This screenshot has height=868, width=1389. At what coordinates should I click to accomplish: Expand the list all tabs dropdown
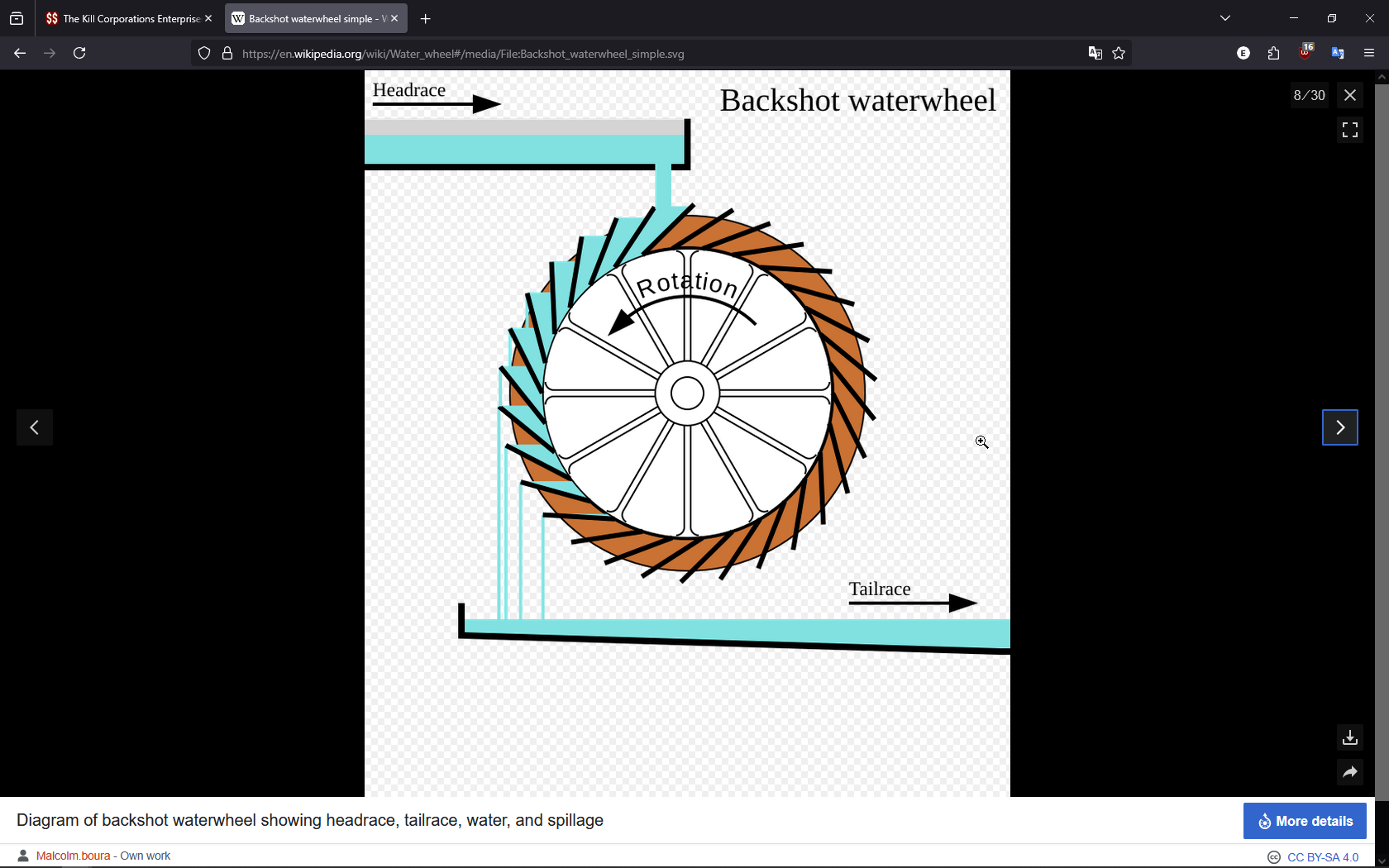1225,18
